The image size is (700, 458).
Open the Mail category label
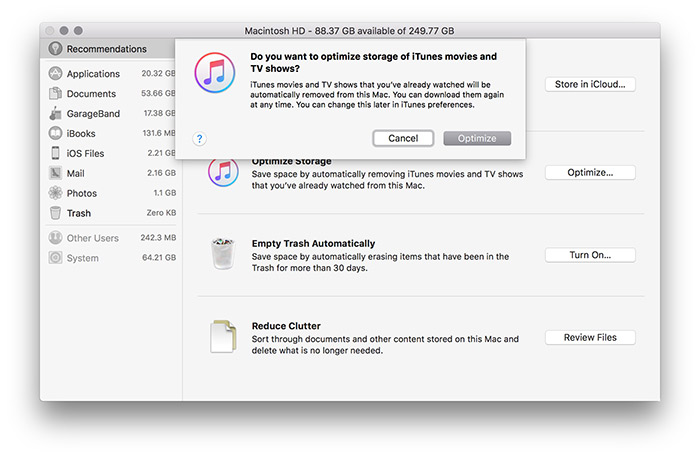(x=75, y=173)
